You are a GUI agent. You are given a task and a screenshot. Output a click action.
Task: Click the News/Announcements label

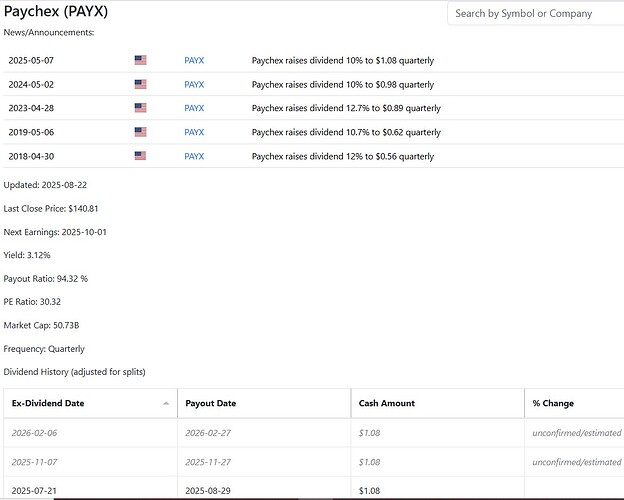pyautogui.click(x=49, y=33)
